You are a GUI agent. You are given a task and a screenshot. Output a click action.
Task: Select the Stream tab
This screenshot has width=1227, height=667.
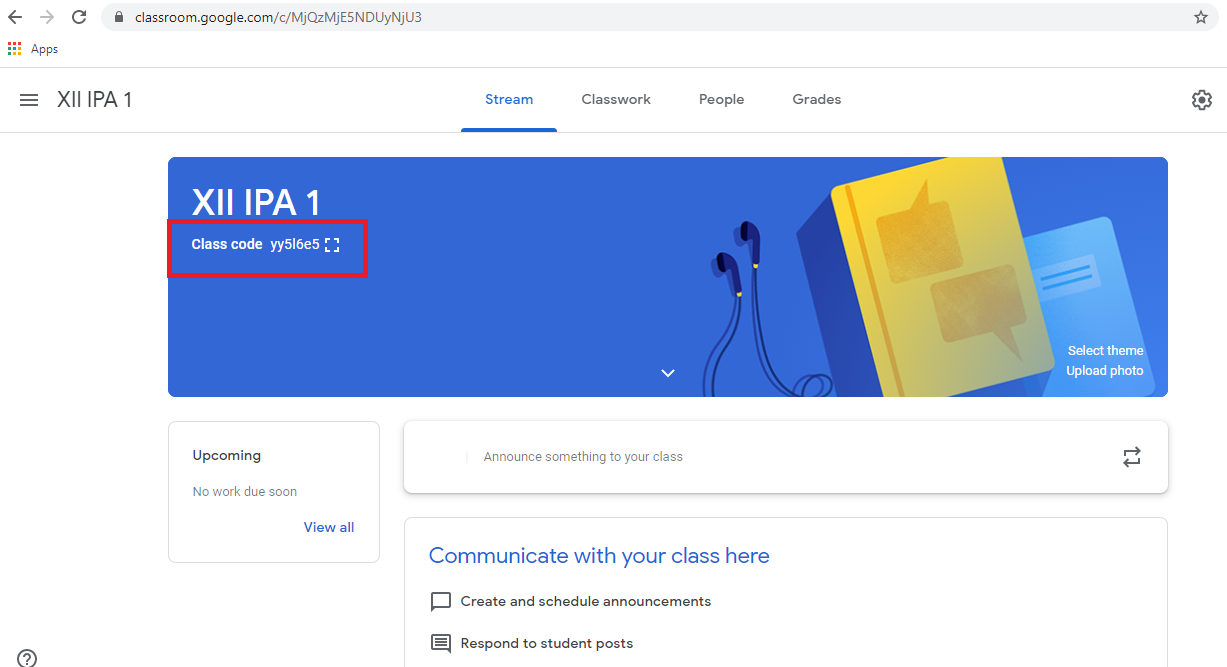coord(509,99)
